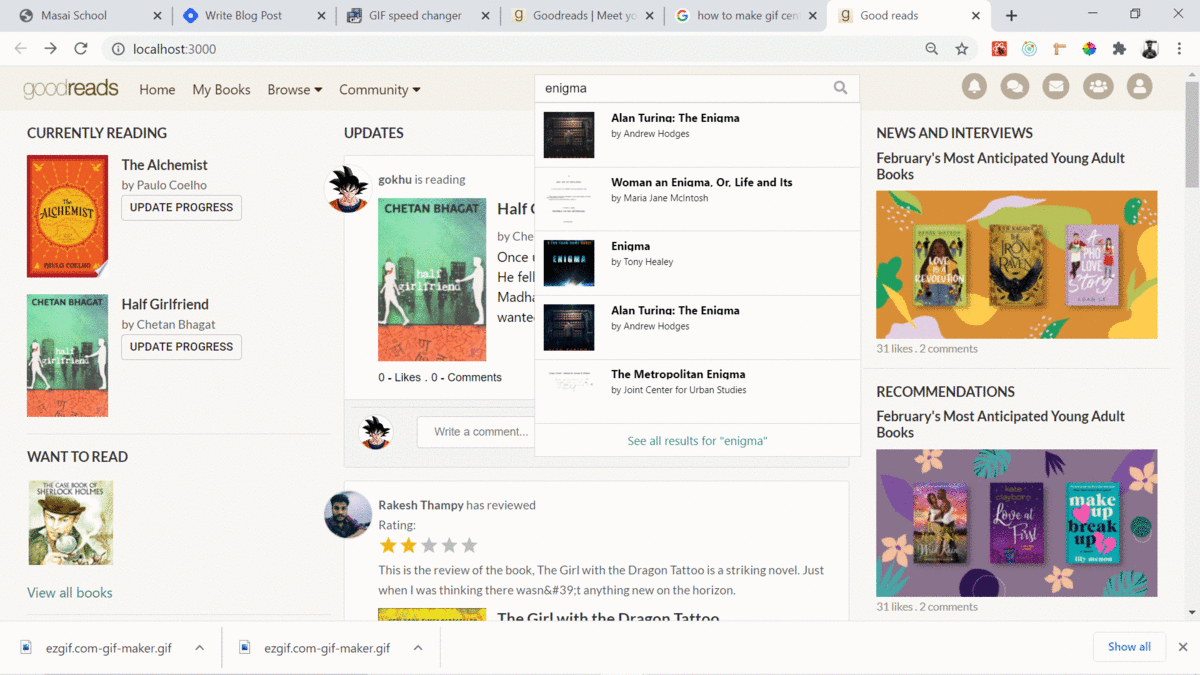
Task: Open News and Interviews young adult books image
Action: (1016, 265)
